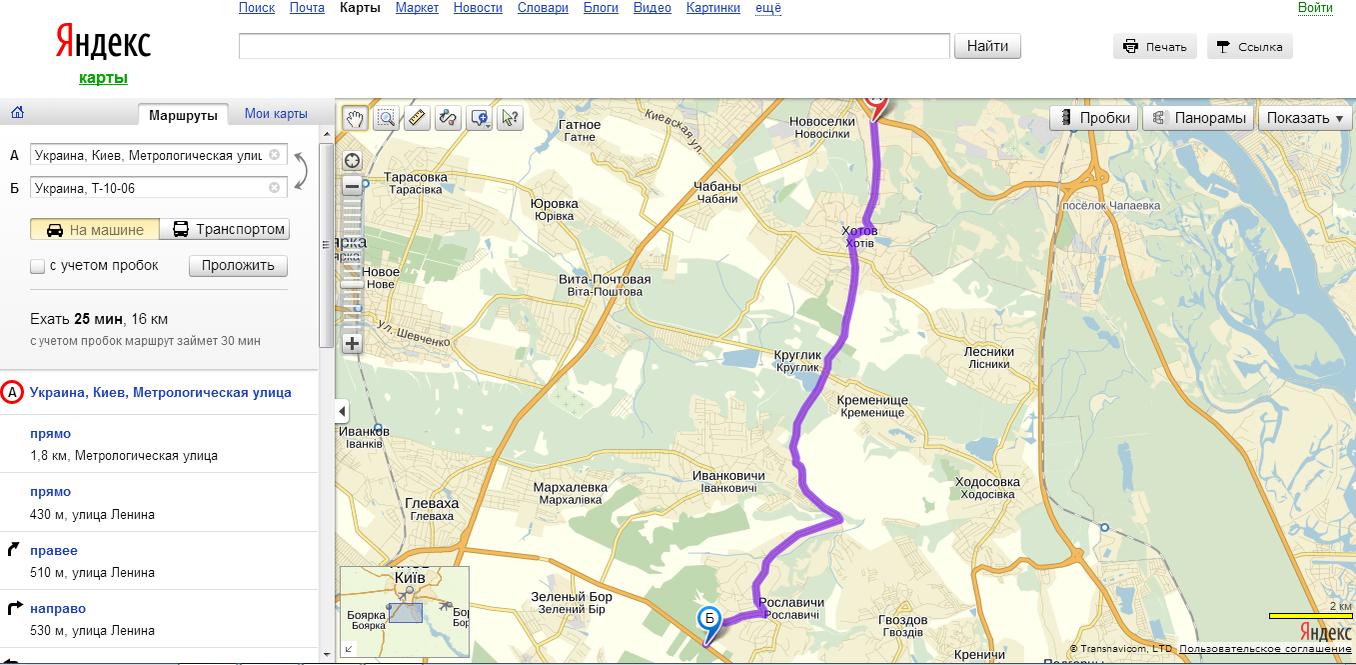Expand the 'Показать' layers dropdown
This screenshot has height=665, width=1356.
pos(1305,118)
